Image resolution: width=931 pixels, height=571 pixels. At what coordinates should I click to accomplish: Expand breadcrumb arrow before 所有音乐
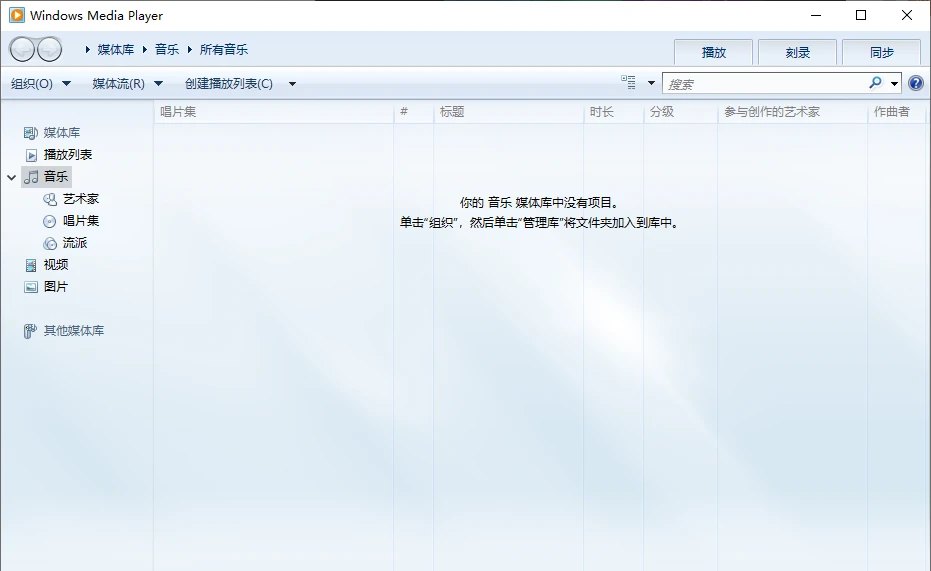[190, 50]
